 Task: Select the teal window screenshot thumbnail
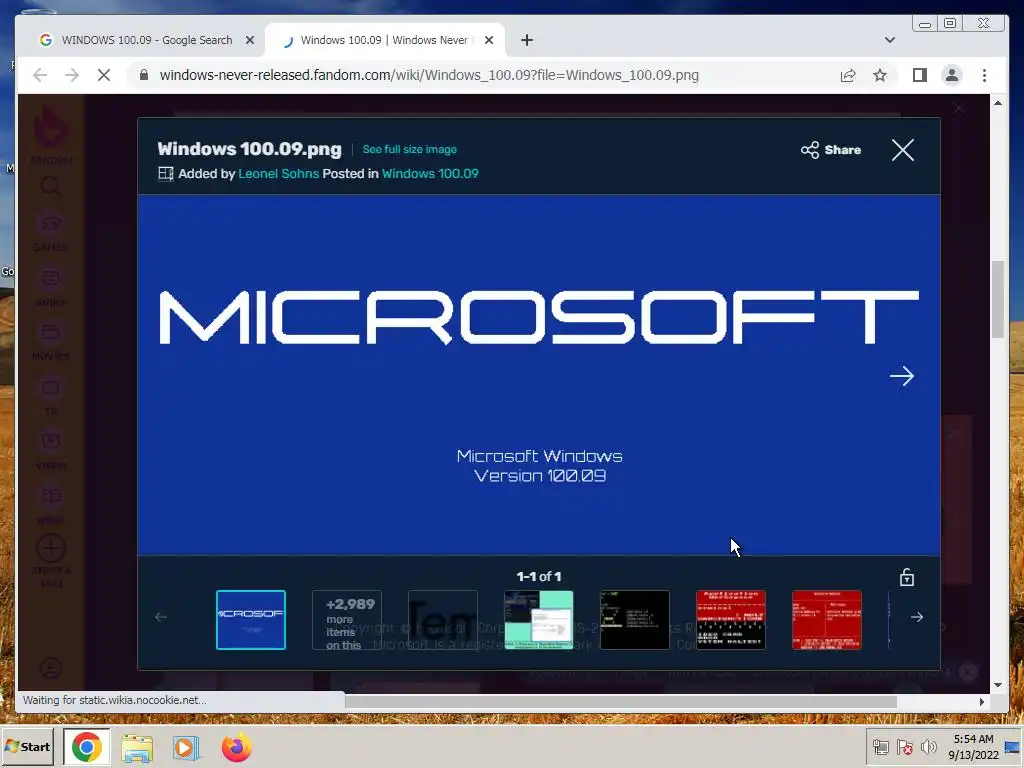coord(539,620)
